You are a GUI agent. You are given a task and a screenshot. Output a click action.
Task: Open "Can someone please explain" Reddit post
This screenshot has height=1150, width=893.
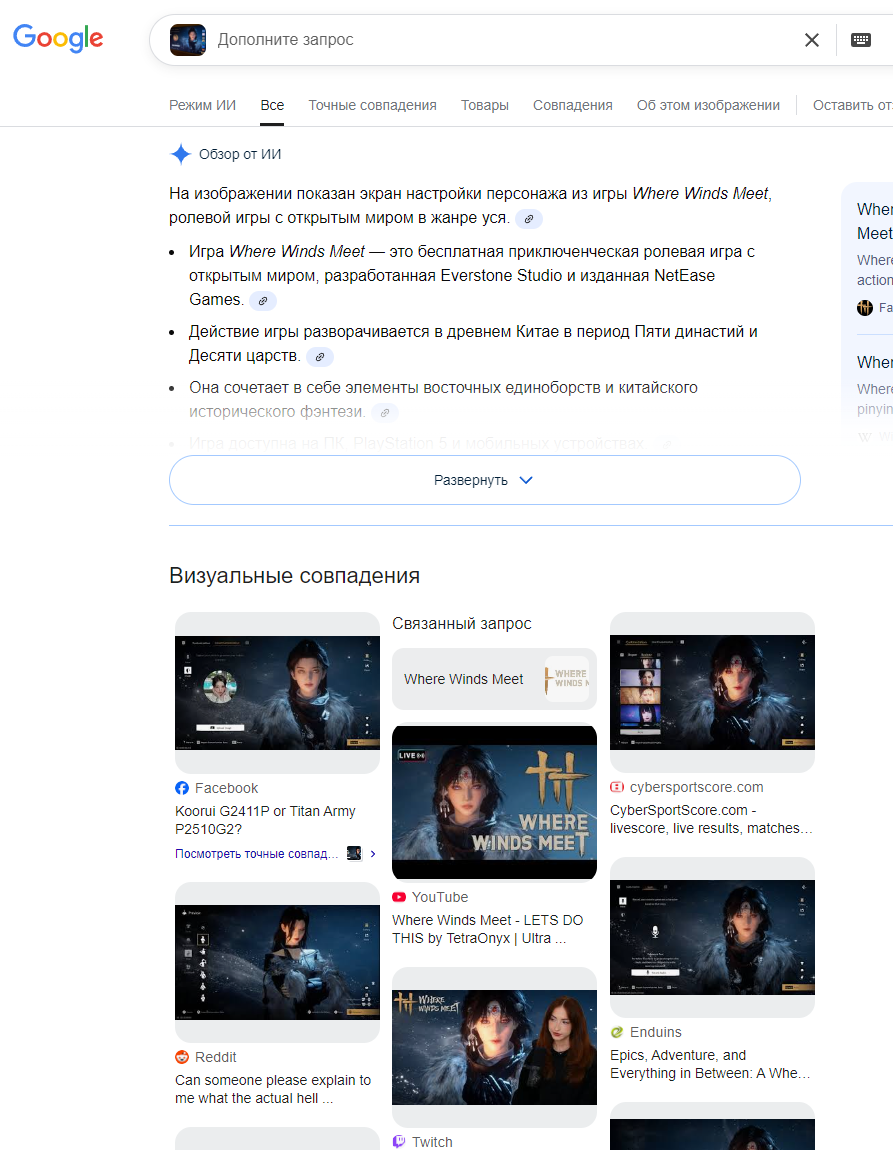tap(273, 1089)
